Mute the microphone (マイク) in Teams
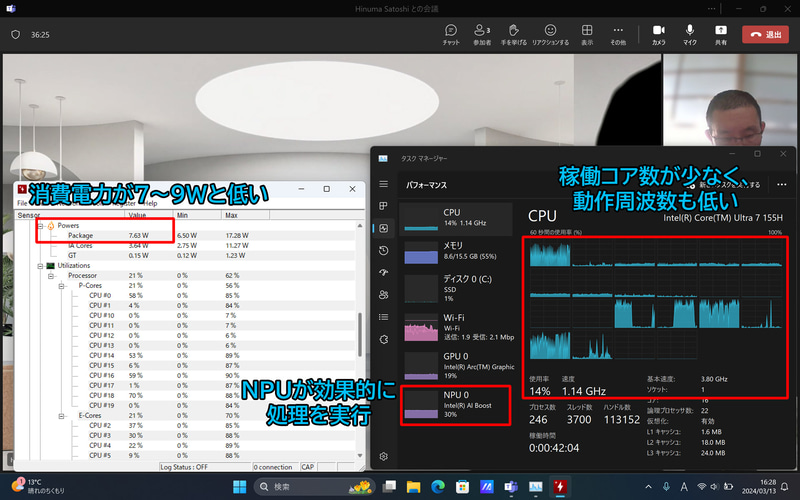 690,35
